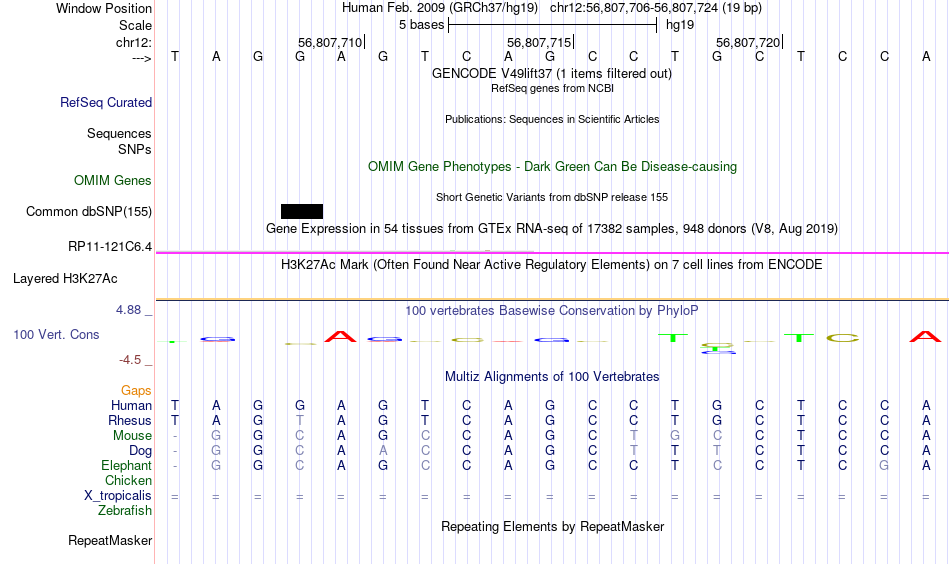The width and height of the screenshot is (950, 564).
Task: Click the Human alignment row label
Action: click(x=131, y=405)
